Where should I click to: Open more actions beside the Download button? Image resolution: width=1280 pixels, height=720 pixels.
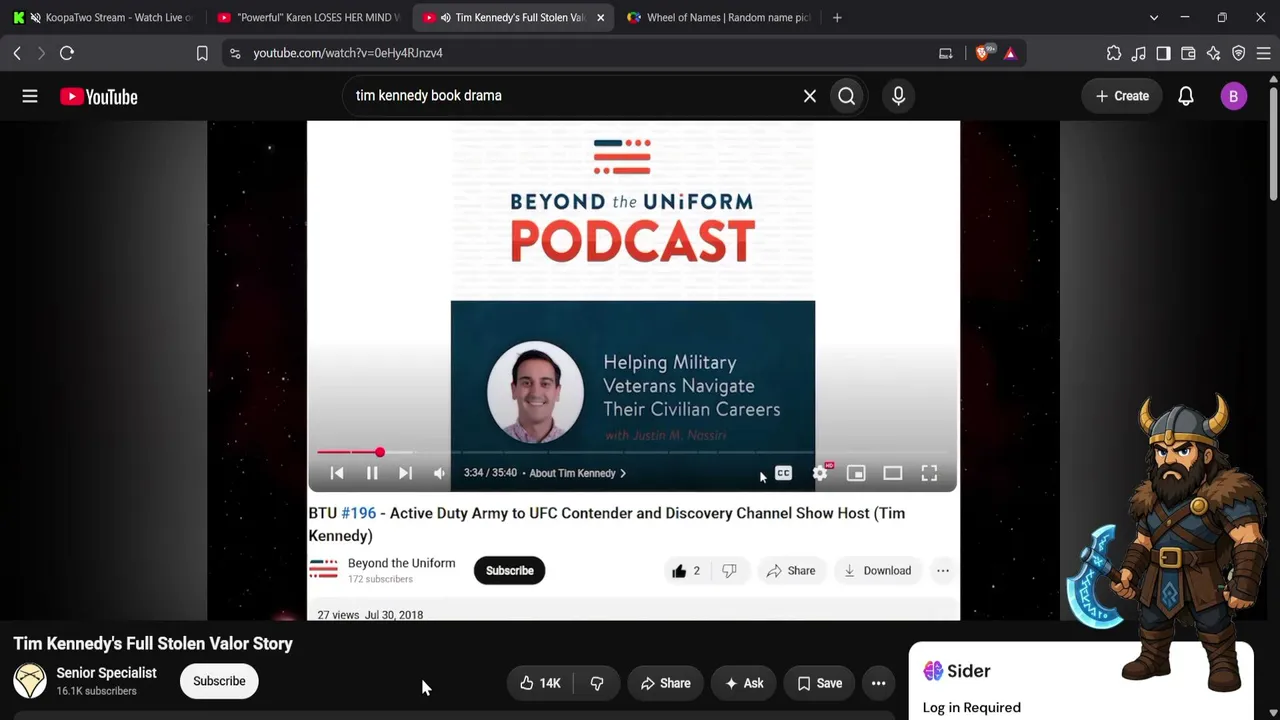pyautogui.click(x=942, y=571)
